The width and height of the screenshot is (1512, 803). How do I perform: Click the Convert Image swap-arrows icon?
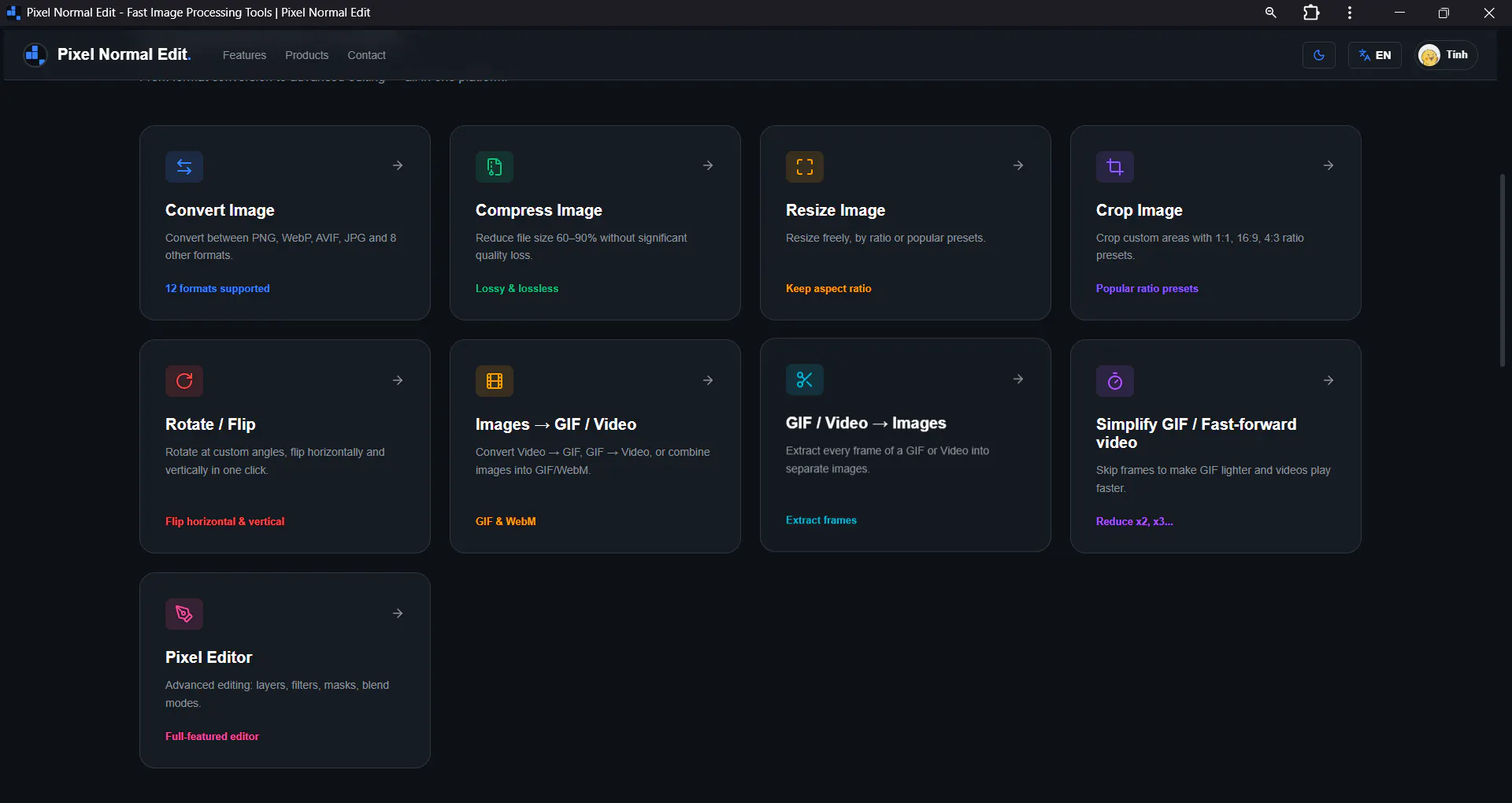(x=184, y=167)
